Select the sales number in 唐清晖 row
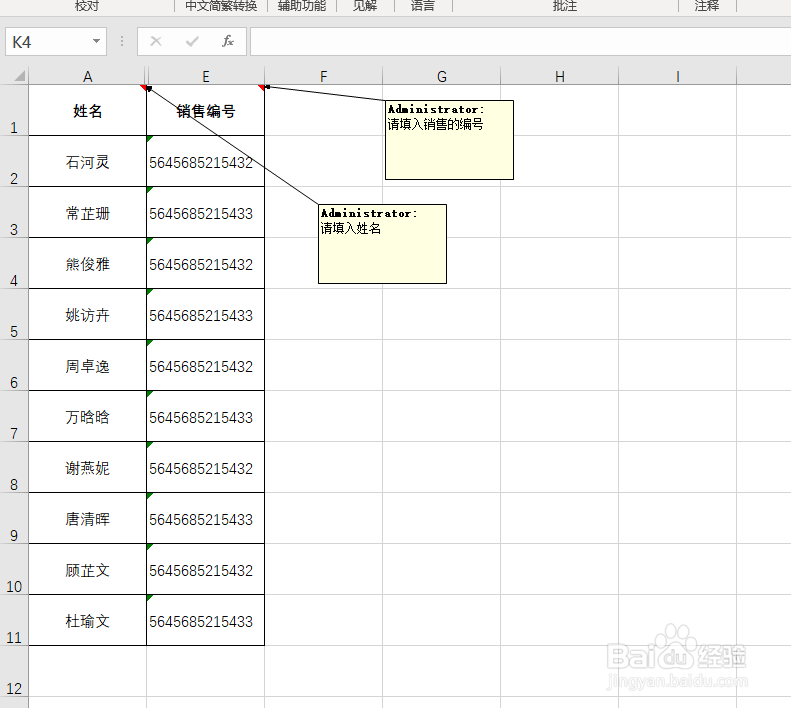 click(x=205, y=518)
